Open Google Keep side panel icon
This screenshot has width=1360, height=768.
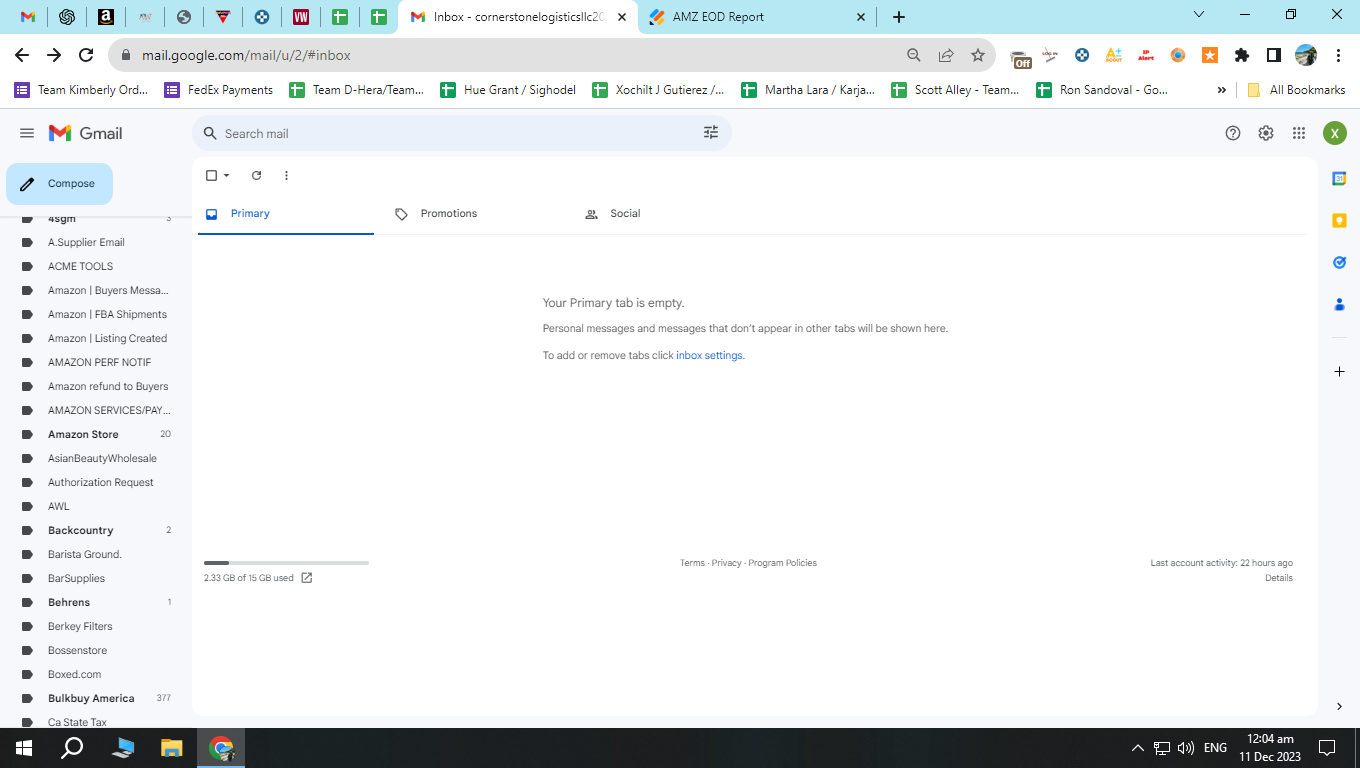click(x=1339, y=220)
